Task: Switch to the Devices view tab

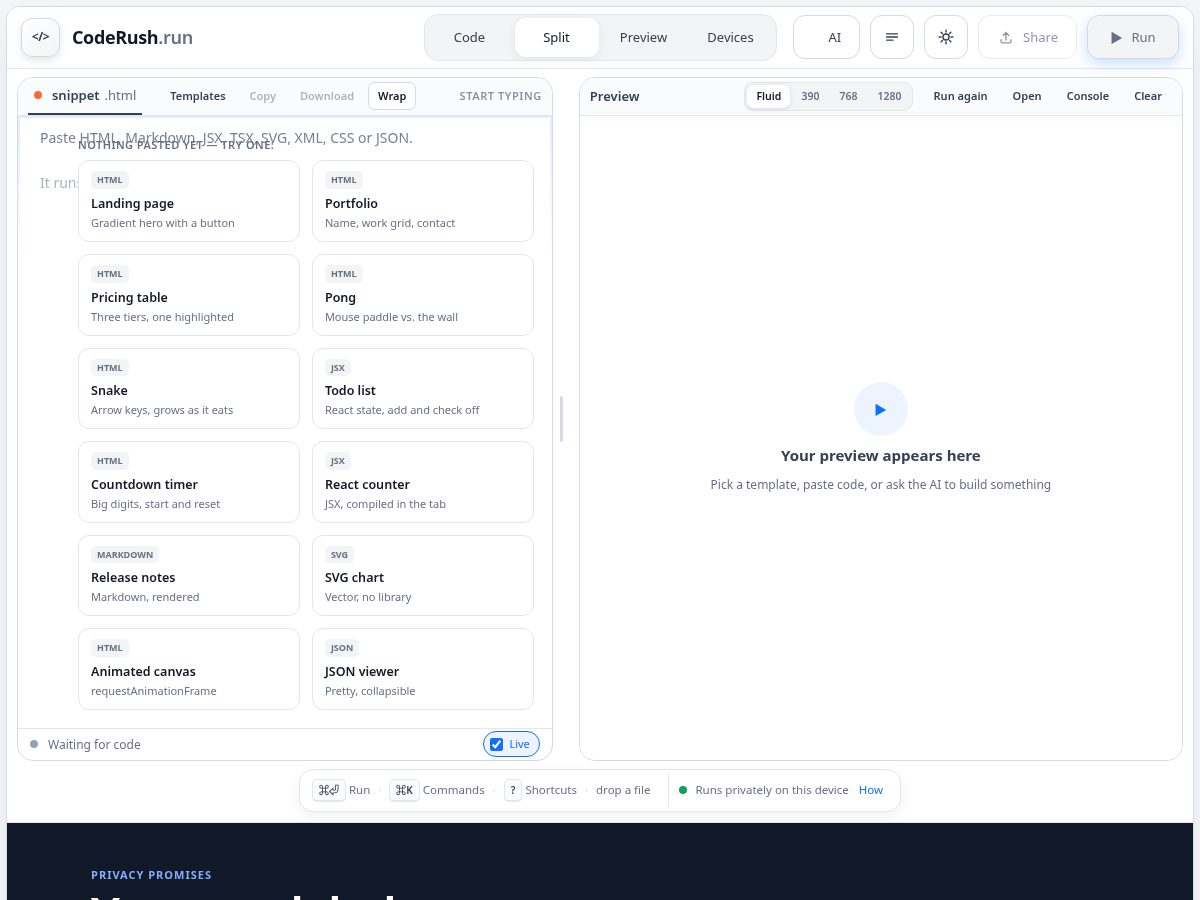Action: pyautogui.click(x=730, y=37)
